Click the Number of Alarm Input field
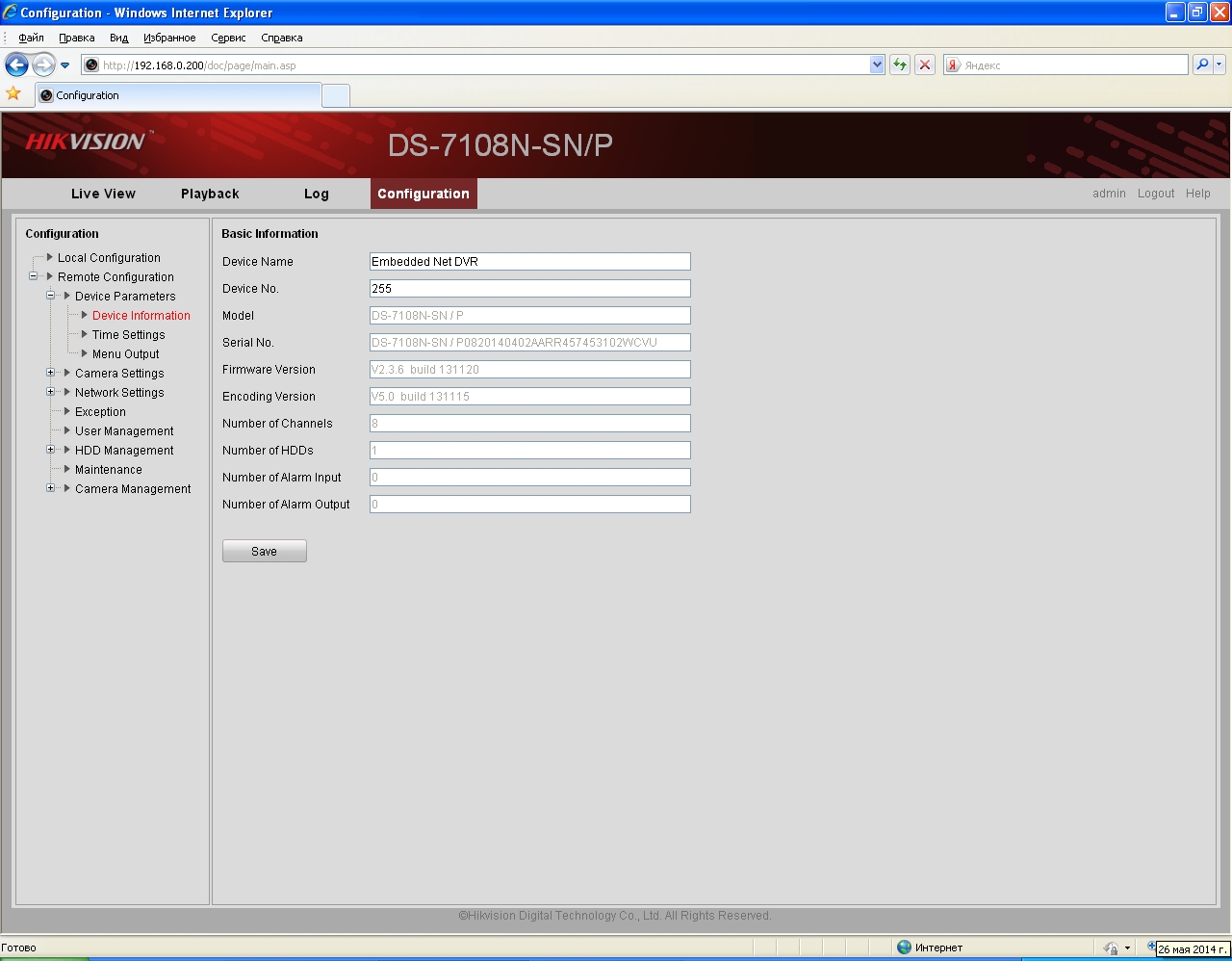The height and width of the screenshot is (961, 1232). (x=530, y=477)
